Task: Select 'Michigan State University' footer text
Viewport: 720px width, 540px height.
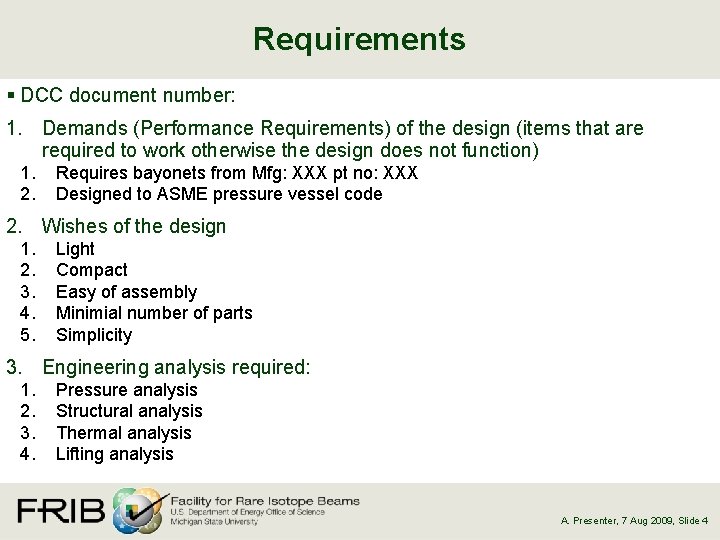Action: click(x=214, y=522)
